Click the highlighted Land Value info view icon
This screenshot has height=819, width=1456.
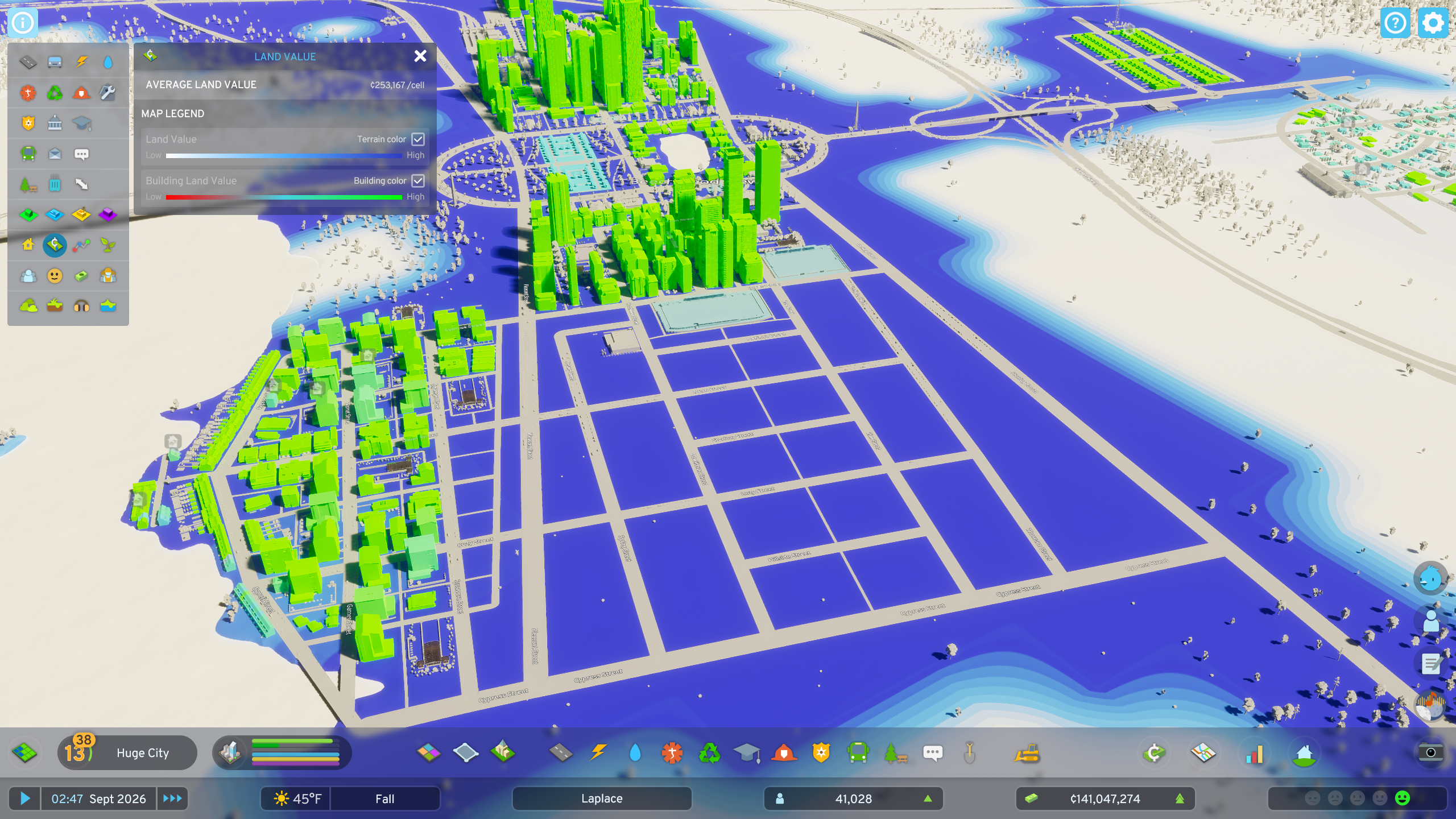pos(55,245)
